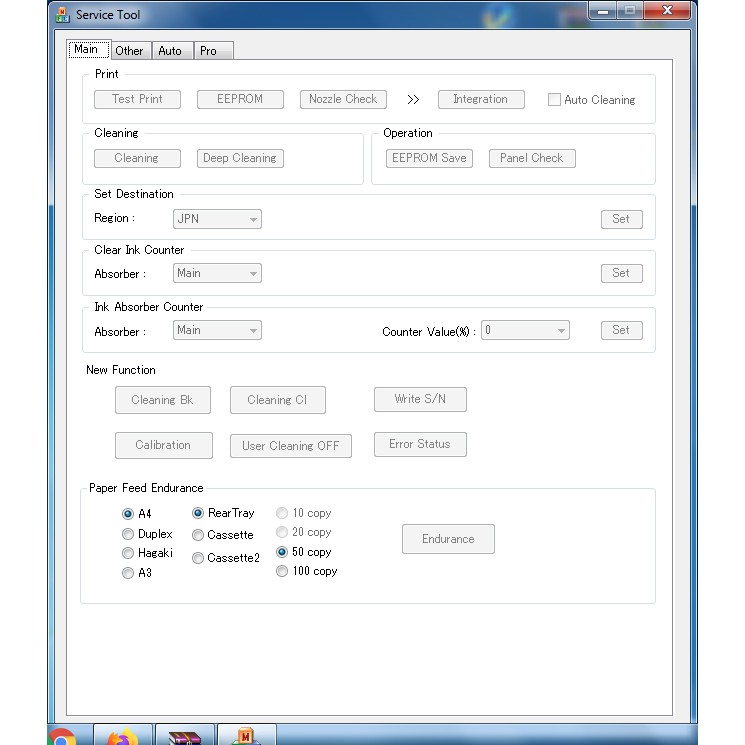Switch to the Other tab
The height and width of the screenshot is (745, 745).
[x=129, y=50]
